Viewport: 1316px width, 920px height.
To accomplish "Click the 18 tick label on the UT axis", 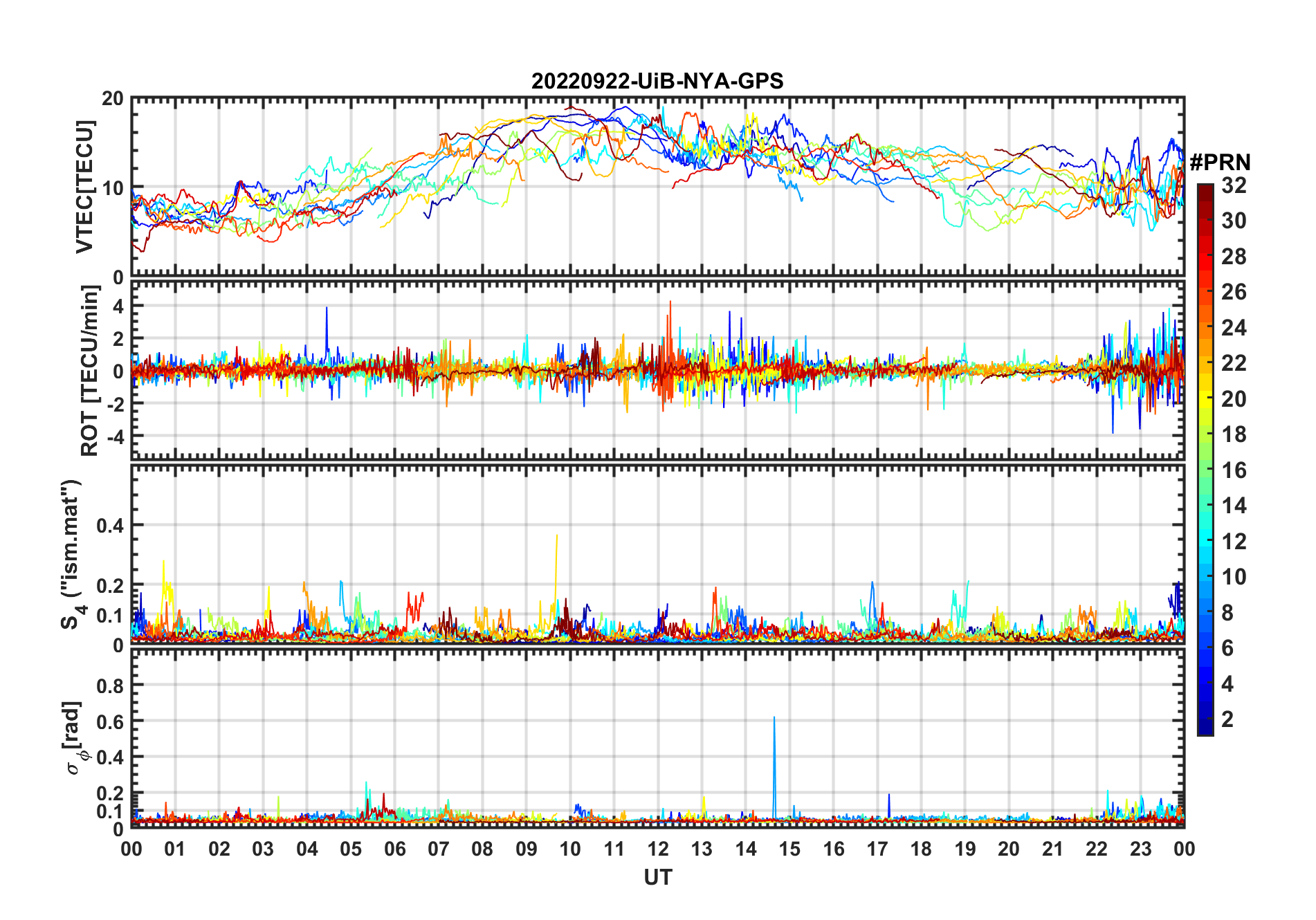I will coord(921,849).
